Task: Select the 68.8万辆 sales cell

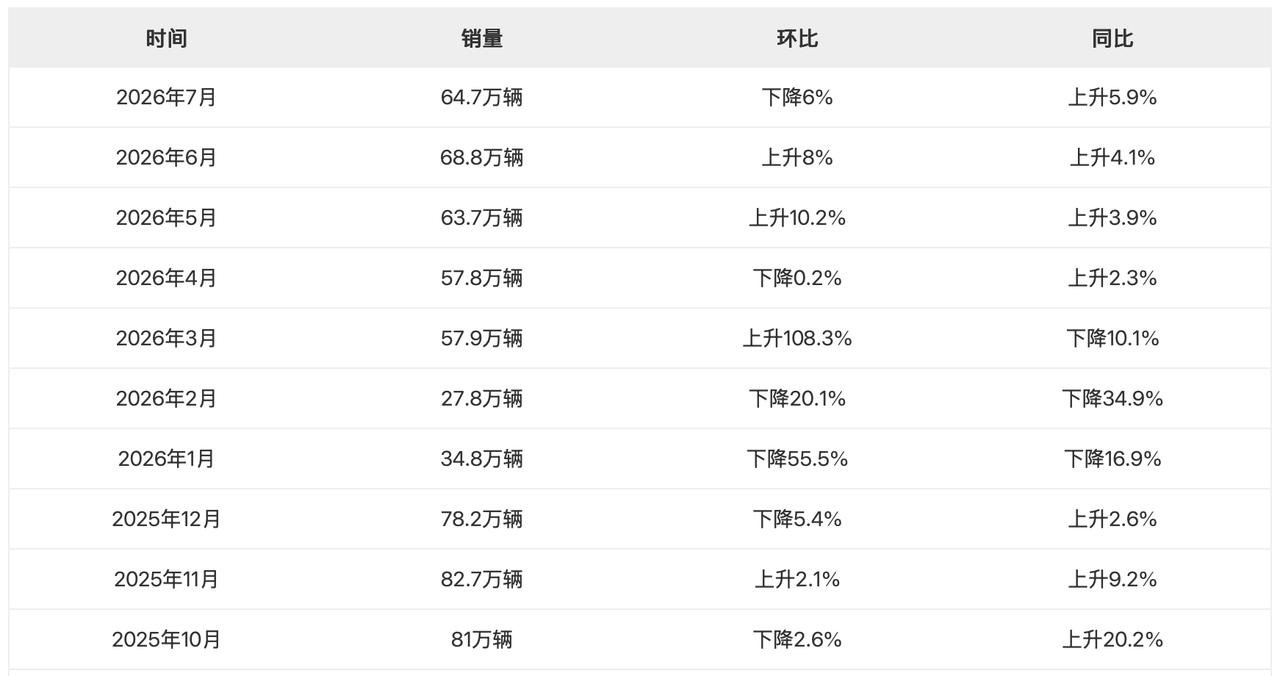Action: coord(482,158)
